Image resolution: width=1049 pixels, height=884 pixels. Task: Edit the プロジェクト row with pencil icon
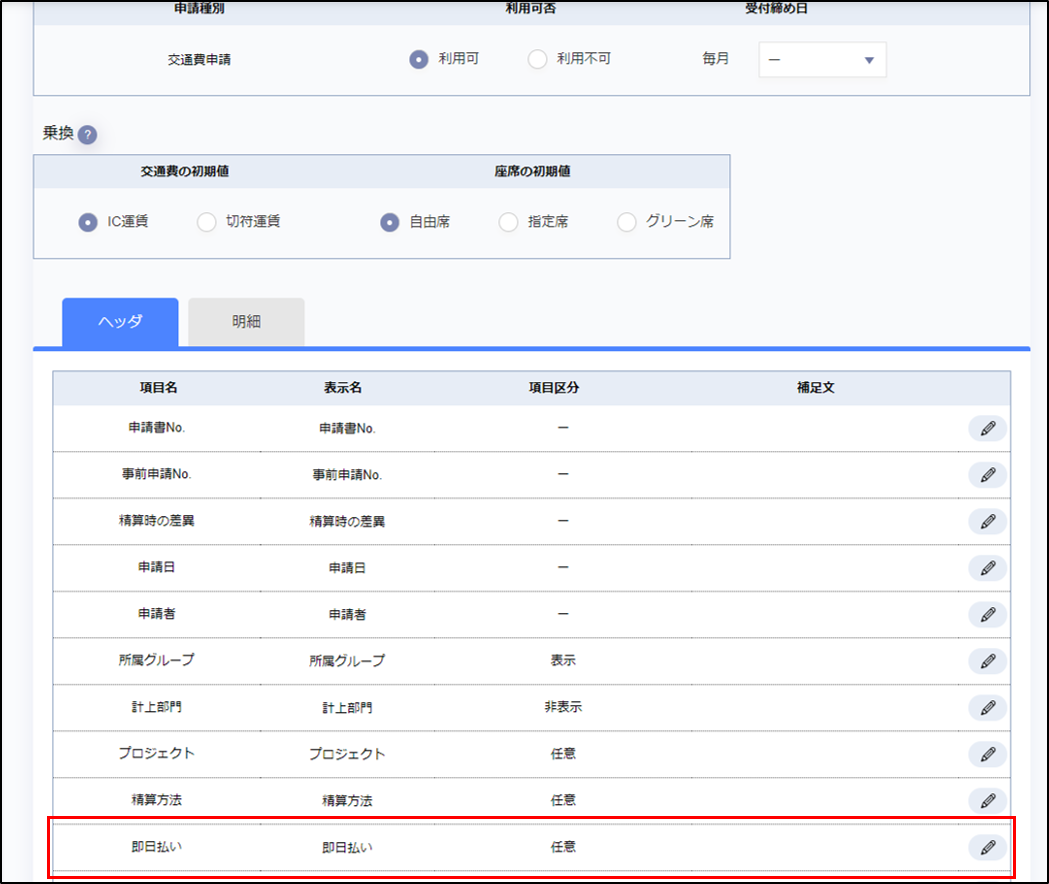click(987, 754)
